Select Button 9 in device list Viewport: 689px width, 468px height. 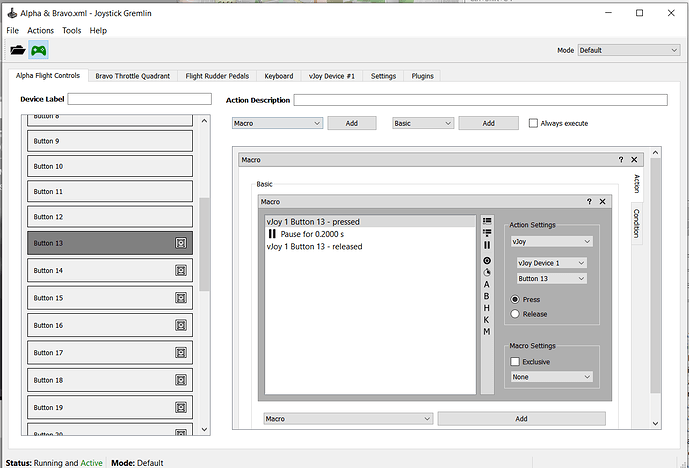(110, 141)
